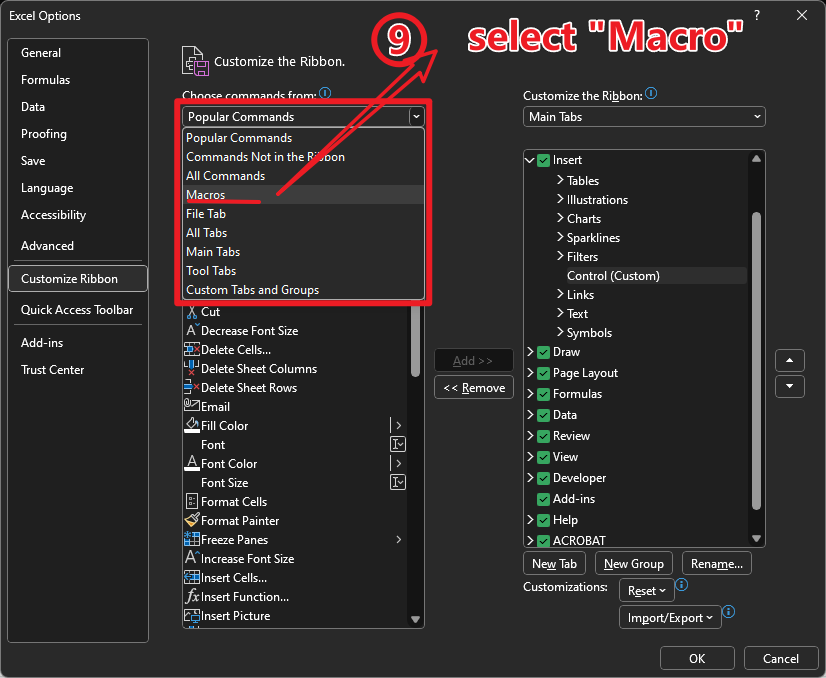Expand the Illustrations group
Screen dimensions: 826x678
click(560, 199)
